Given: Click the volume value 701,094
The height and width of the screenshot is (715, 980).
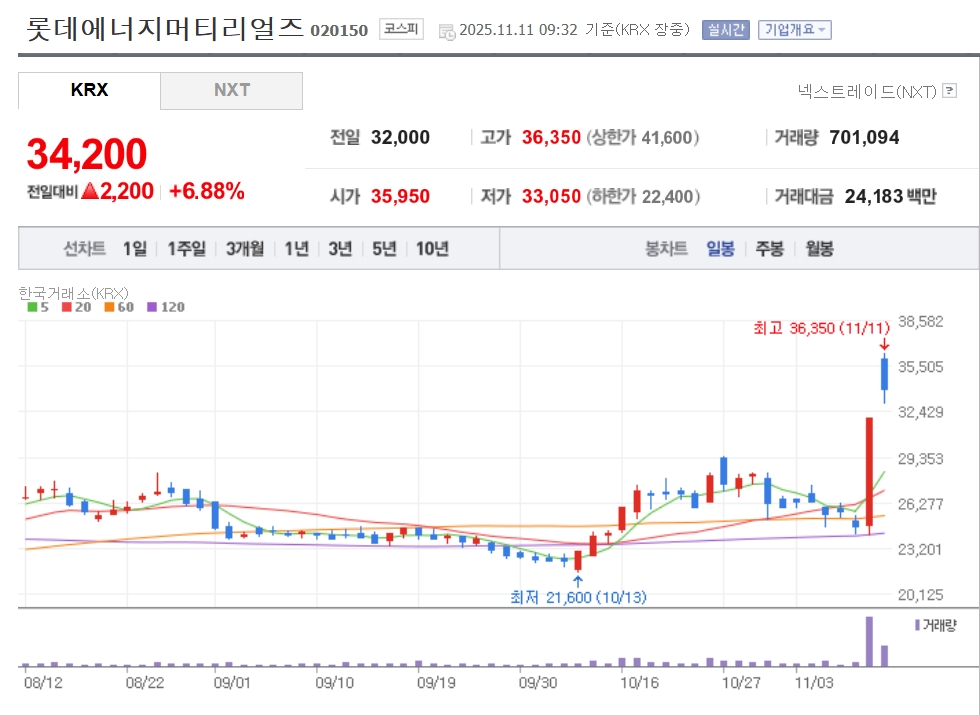Looking at the screenshot, I should click(x=864, y=138).
